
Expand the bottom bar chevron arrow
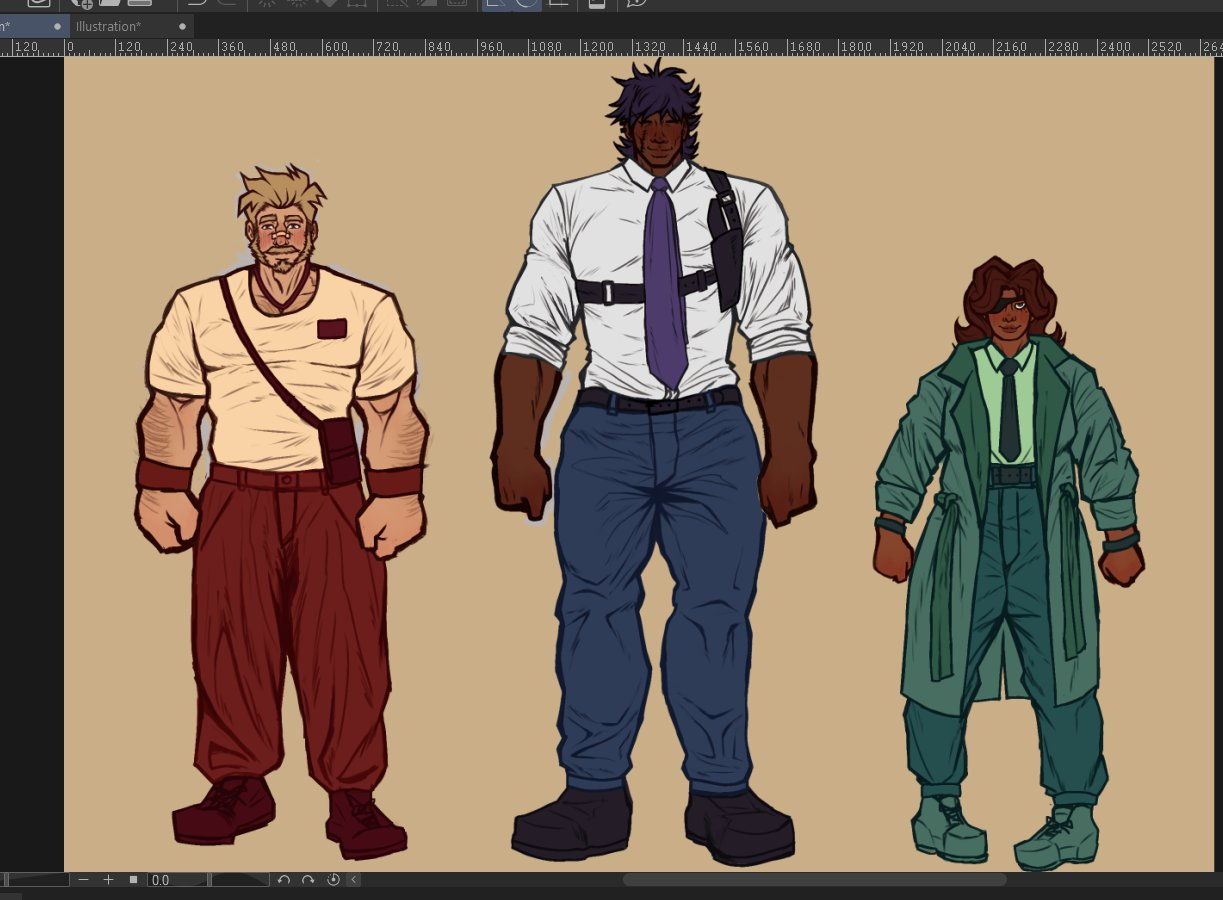point(354,880)
